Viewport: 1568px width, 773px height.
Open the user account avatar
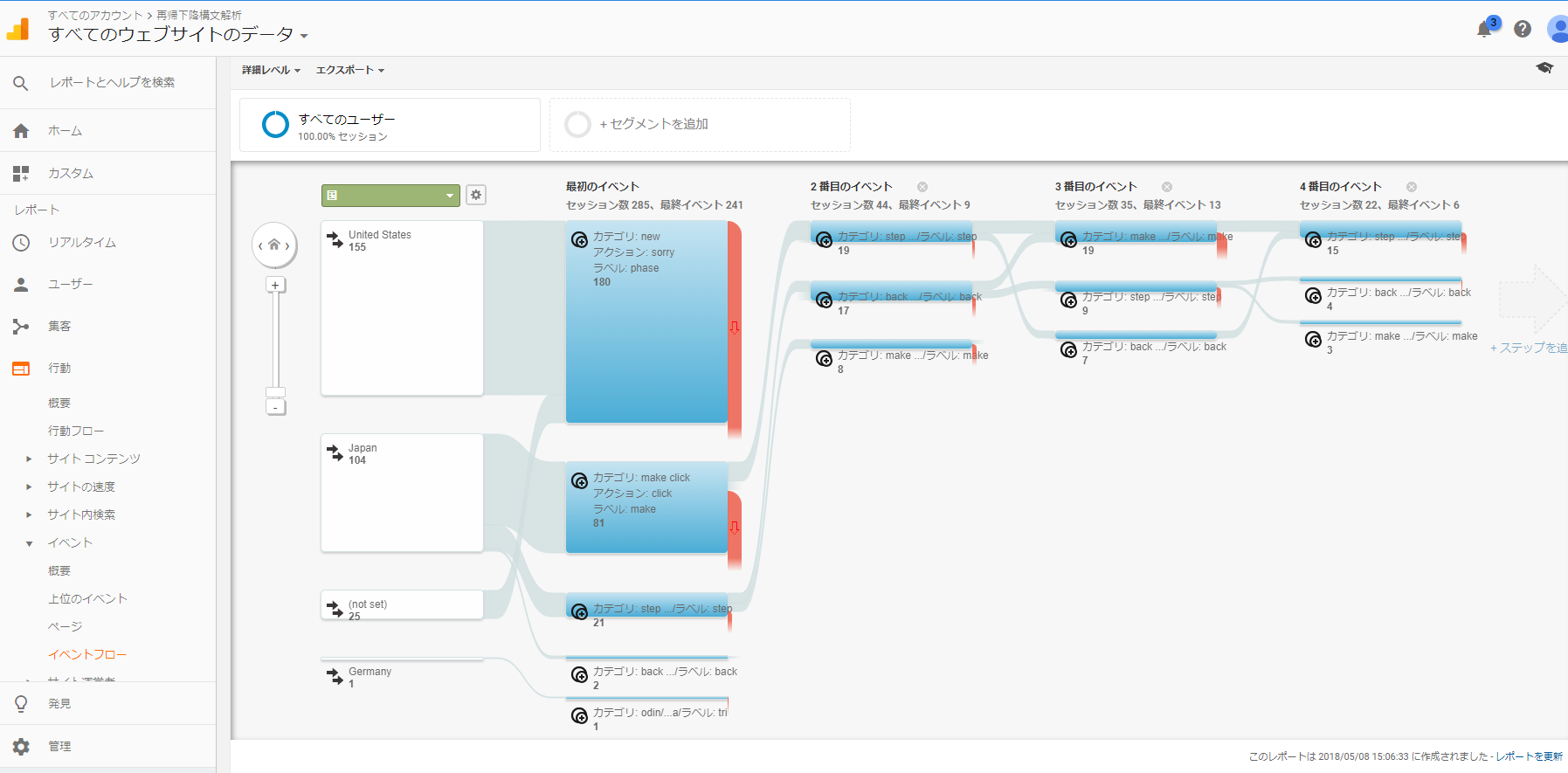click(x=1558, y=29)
